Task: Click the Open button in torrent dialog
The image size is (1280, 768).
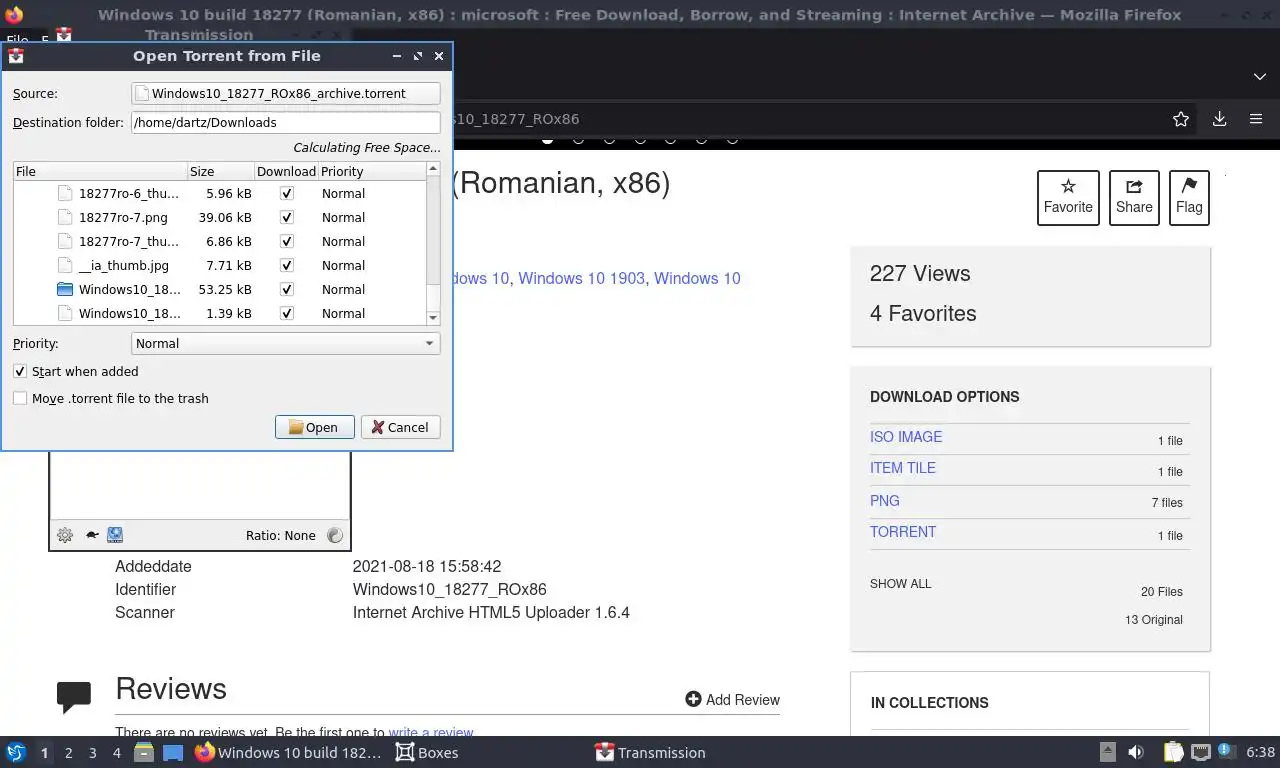Action: tap(314, 427)
